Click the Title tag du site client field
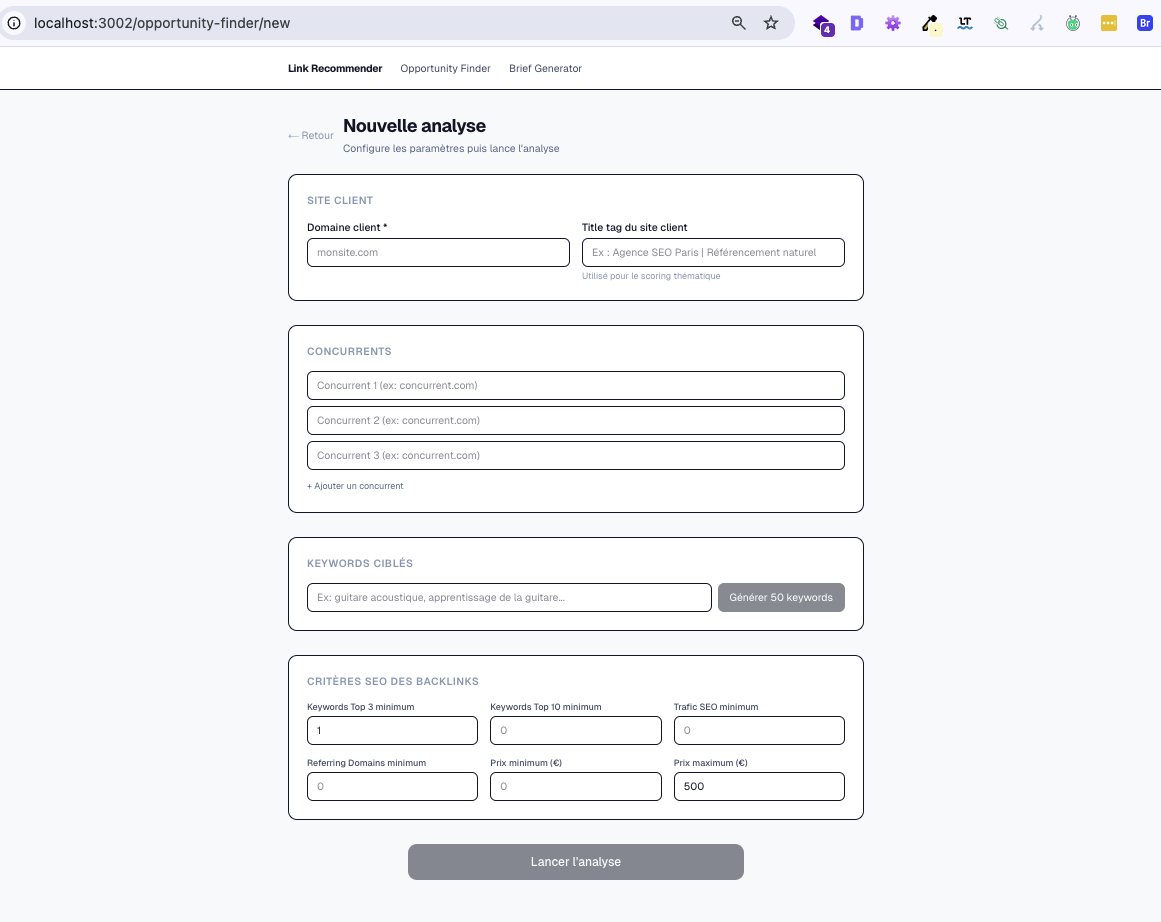Viewport: 1161px width, 922px height. point(713,253)
